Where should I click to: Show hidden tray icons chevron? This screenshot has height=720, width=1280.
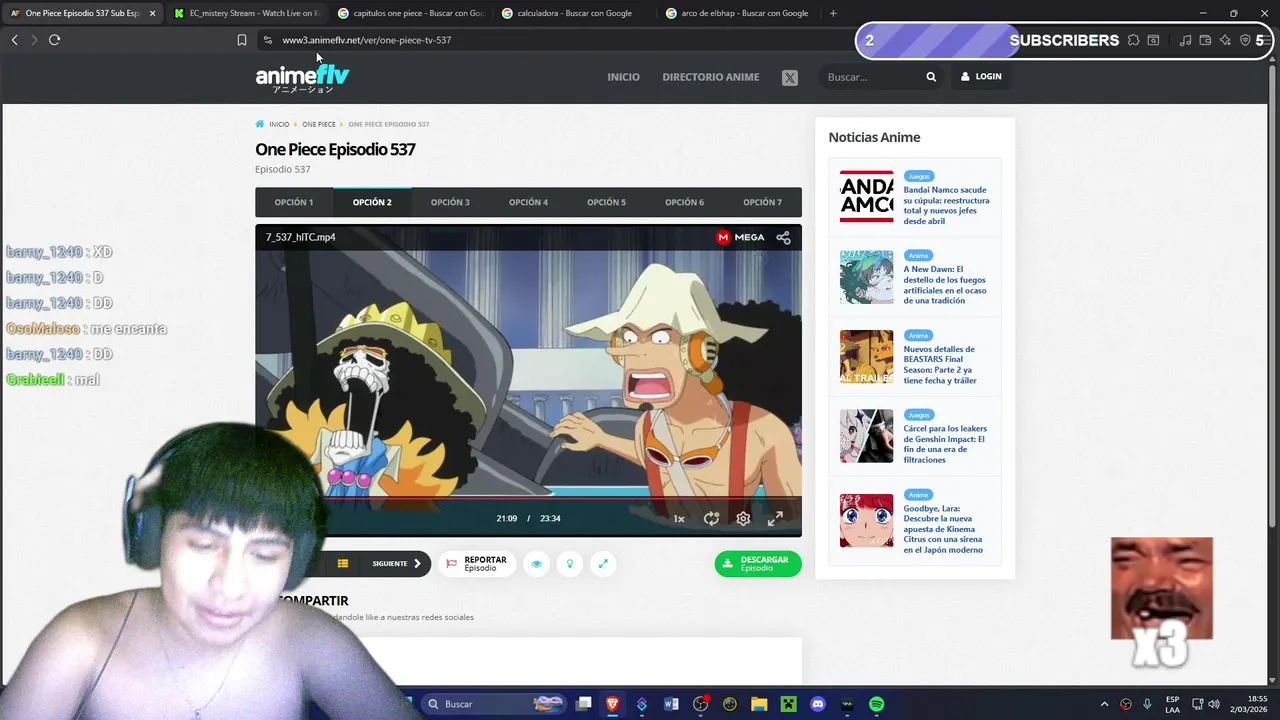point(1104,704)
